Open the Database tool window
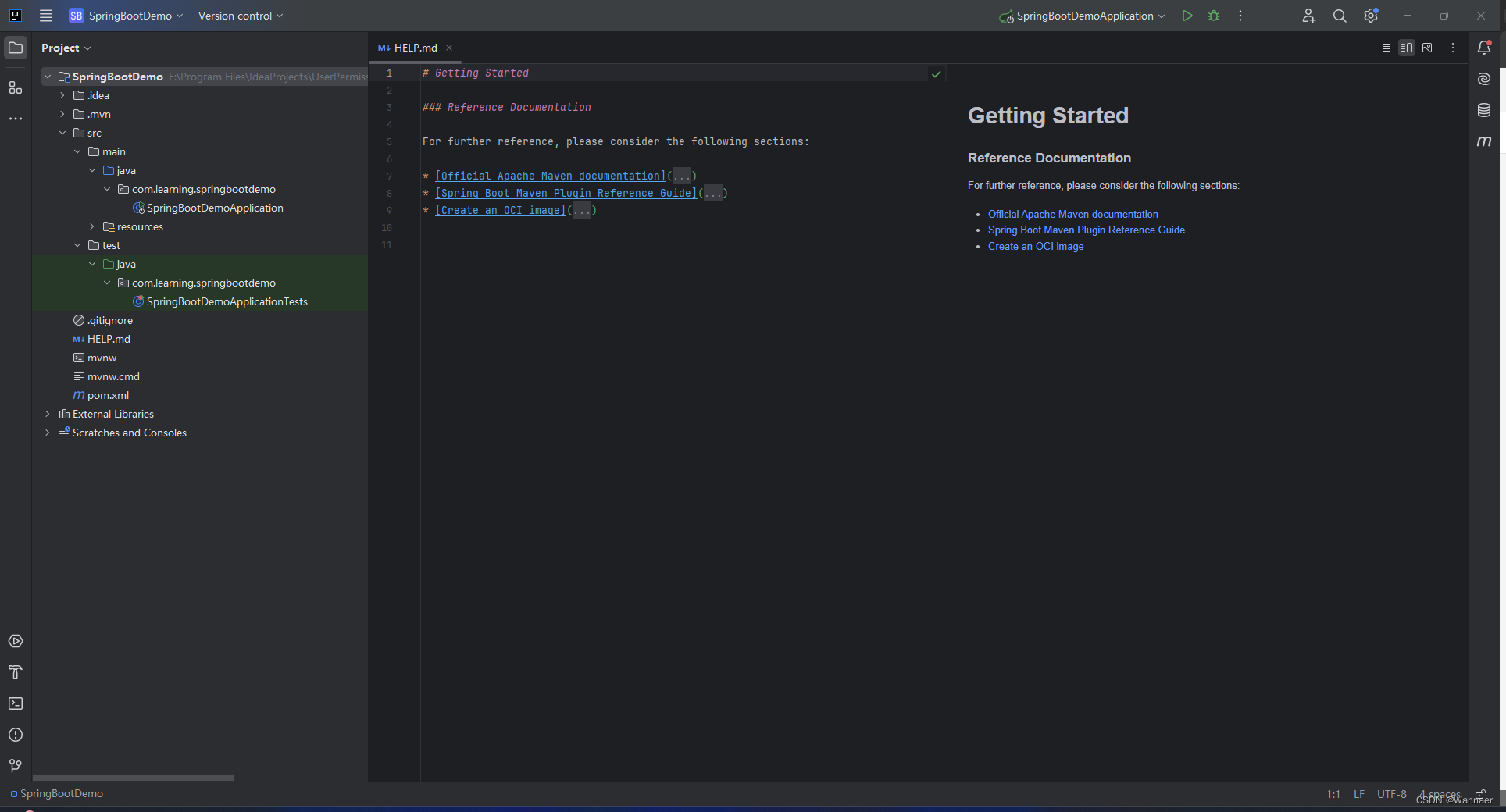 tap(1484, 110)
